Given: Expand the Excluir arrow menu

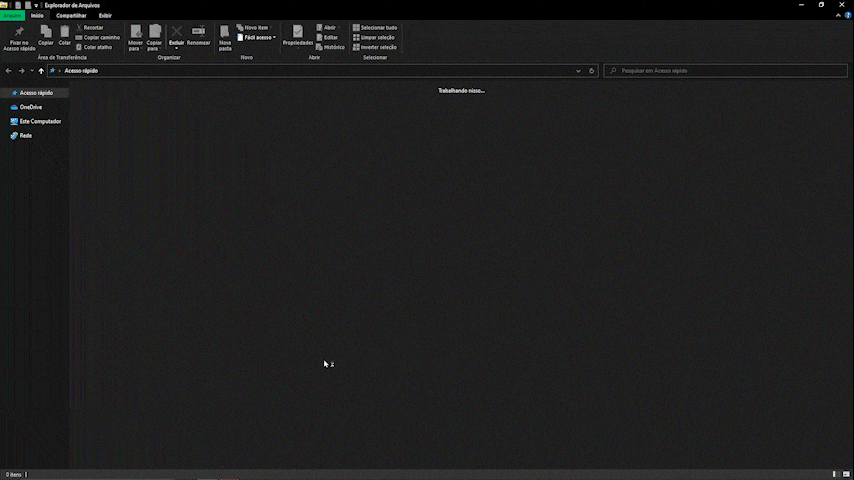Looking at the screenshot, I should pos(176,48).
